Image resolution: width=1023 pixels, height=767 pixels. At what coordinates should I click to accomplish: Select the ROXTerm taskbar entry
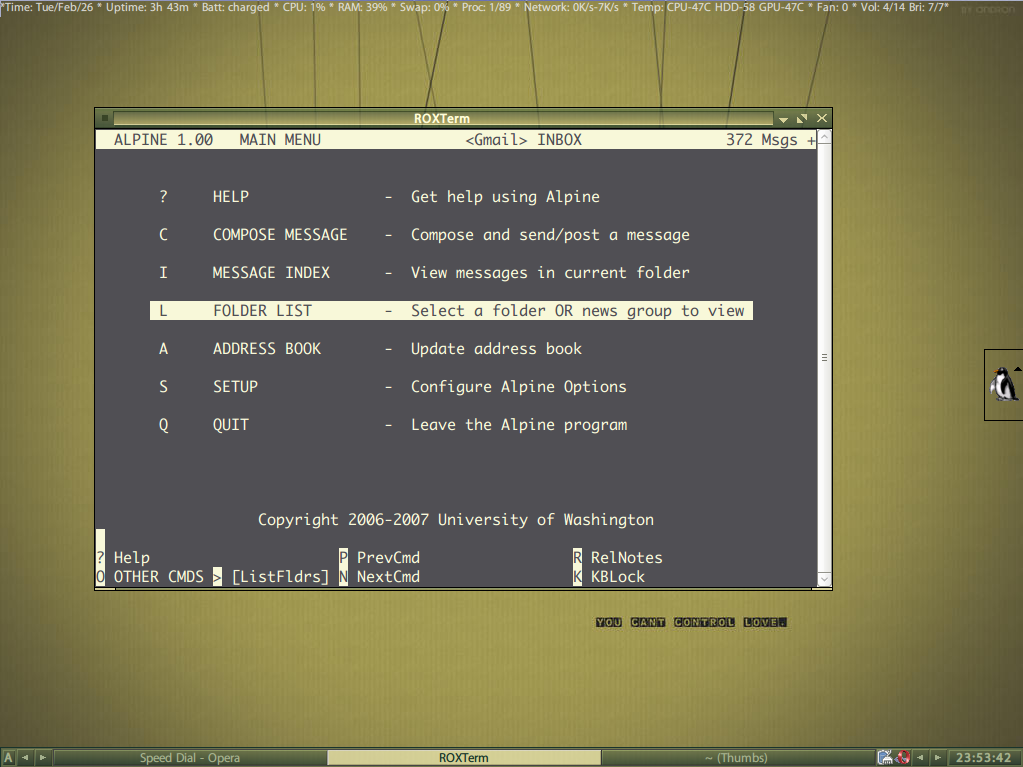pyautogui.click(x=463, y=757)
